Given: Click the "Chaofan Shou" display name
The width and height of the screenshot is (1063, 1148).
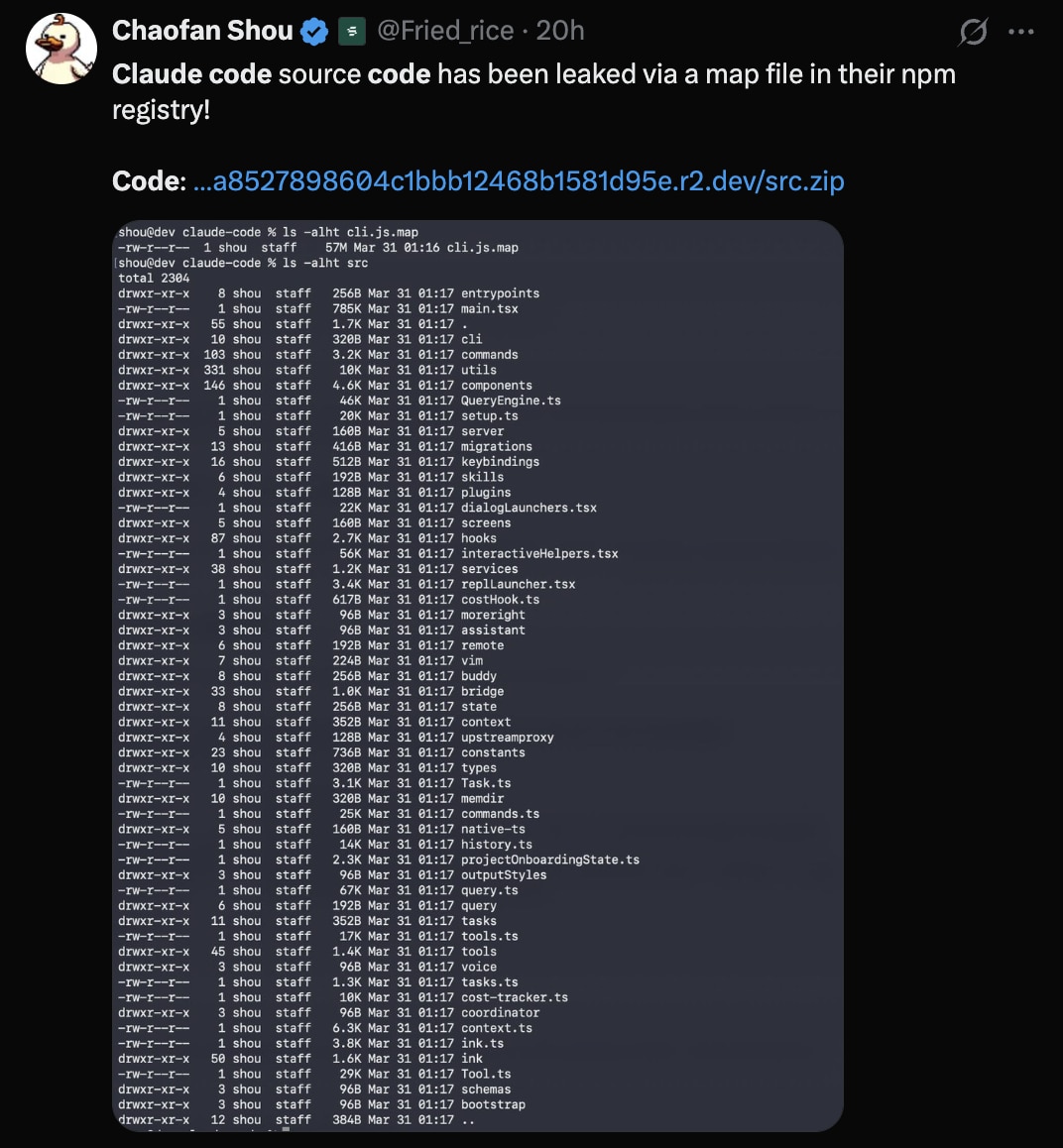Looking at the screenshot, I should (202, 30).
